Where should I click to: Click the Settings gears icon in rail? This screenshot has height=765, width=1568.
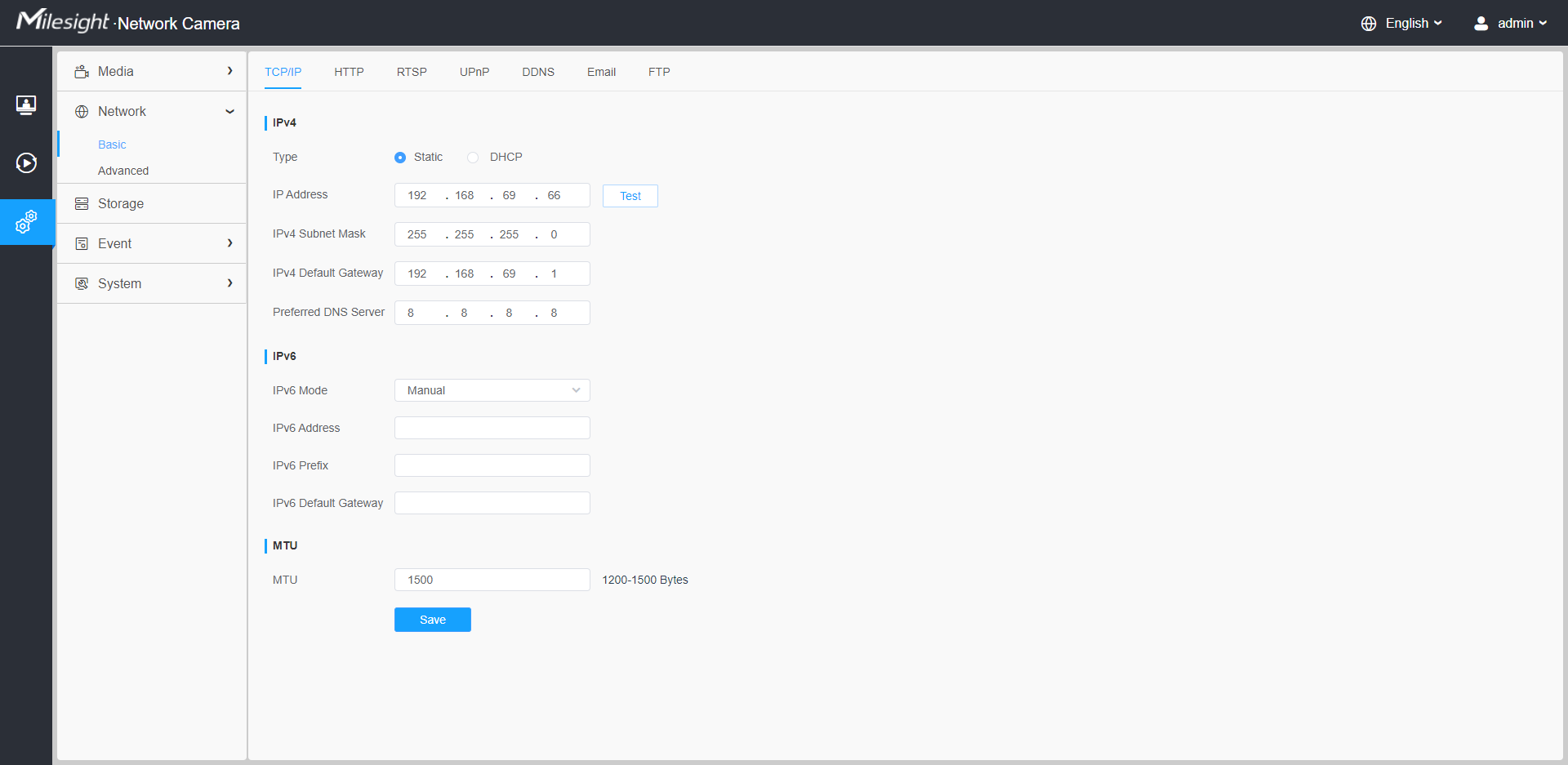coord(26,222)
